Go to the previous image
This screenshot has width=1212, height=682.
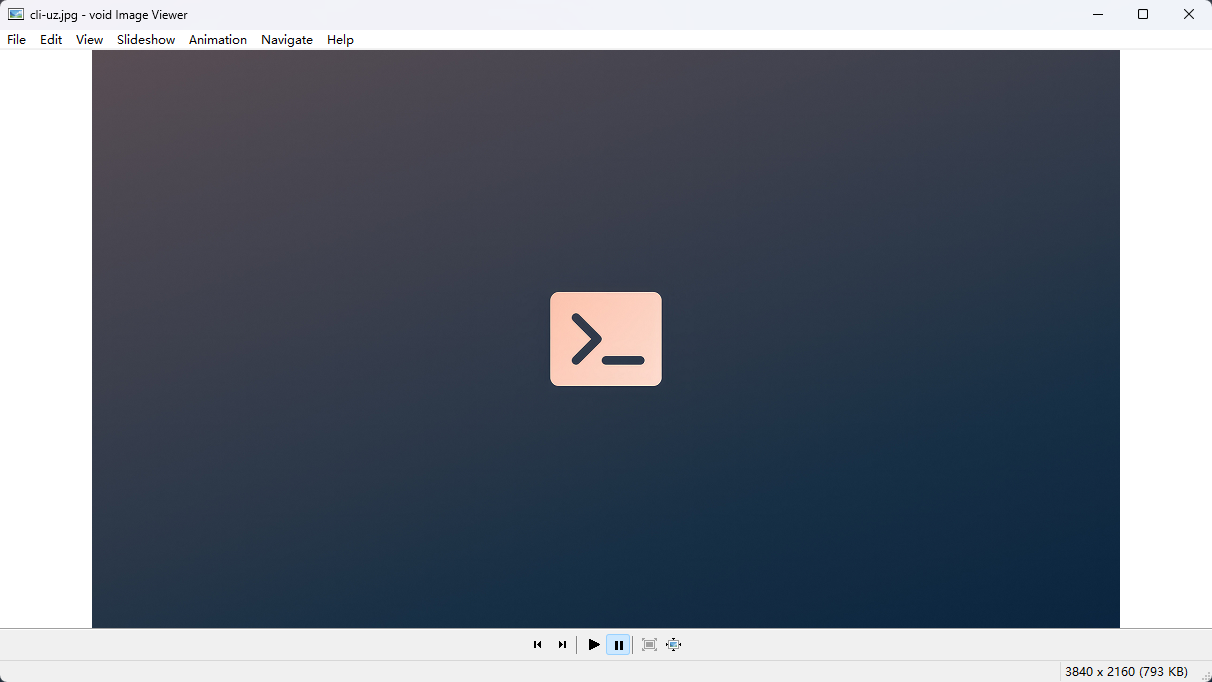[x=537, y=645]
